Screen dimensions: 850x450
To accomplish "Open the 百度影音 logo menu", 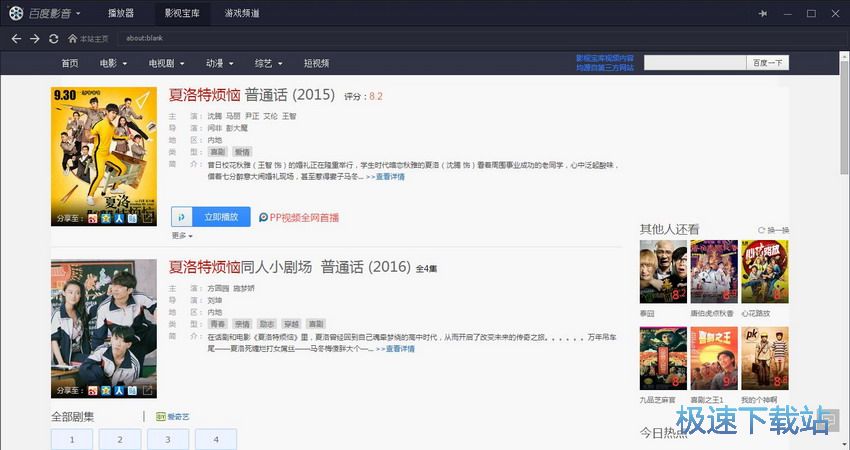I will [x=45, y=13].
